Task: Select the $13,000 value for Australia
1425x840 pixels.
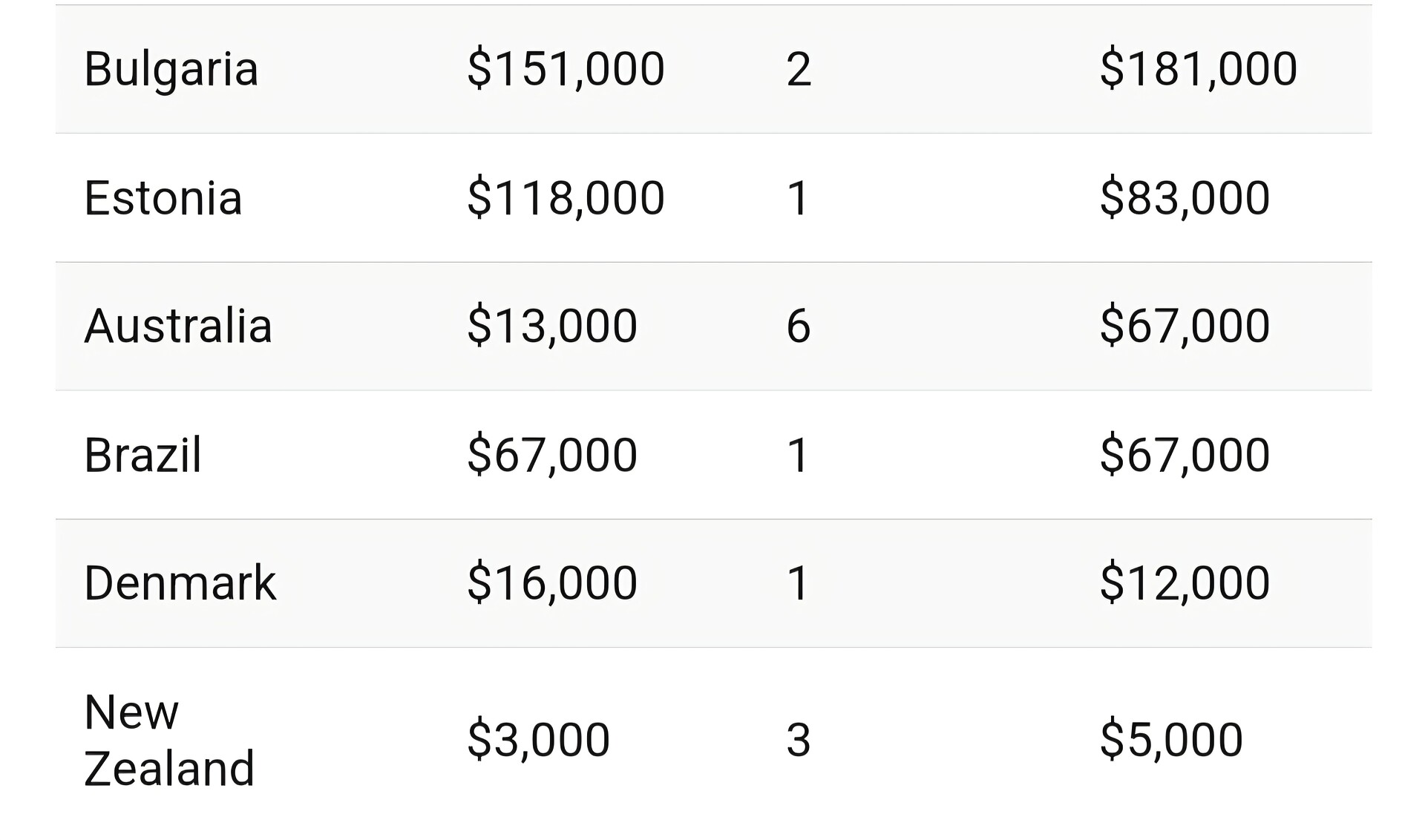Action: pos(552,327)
